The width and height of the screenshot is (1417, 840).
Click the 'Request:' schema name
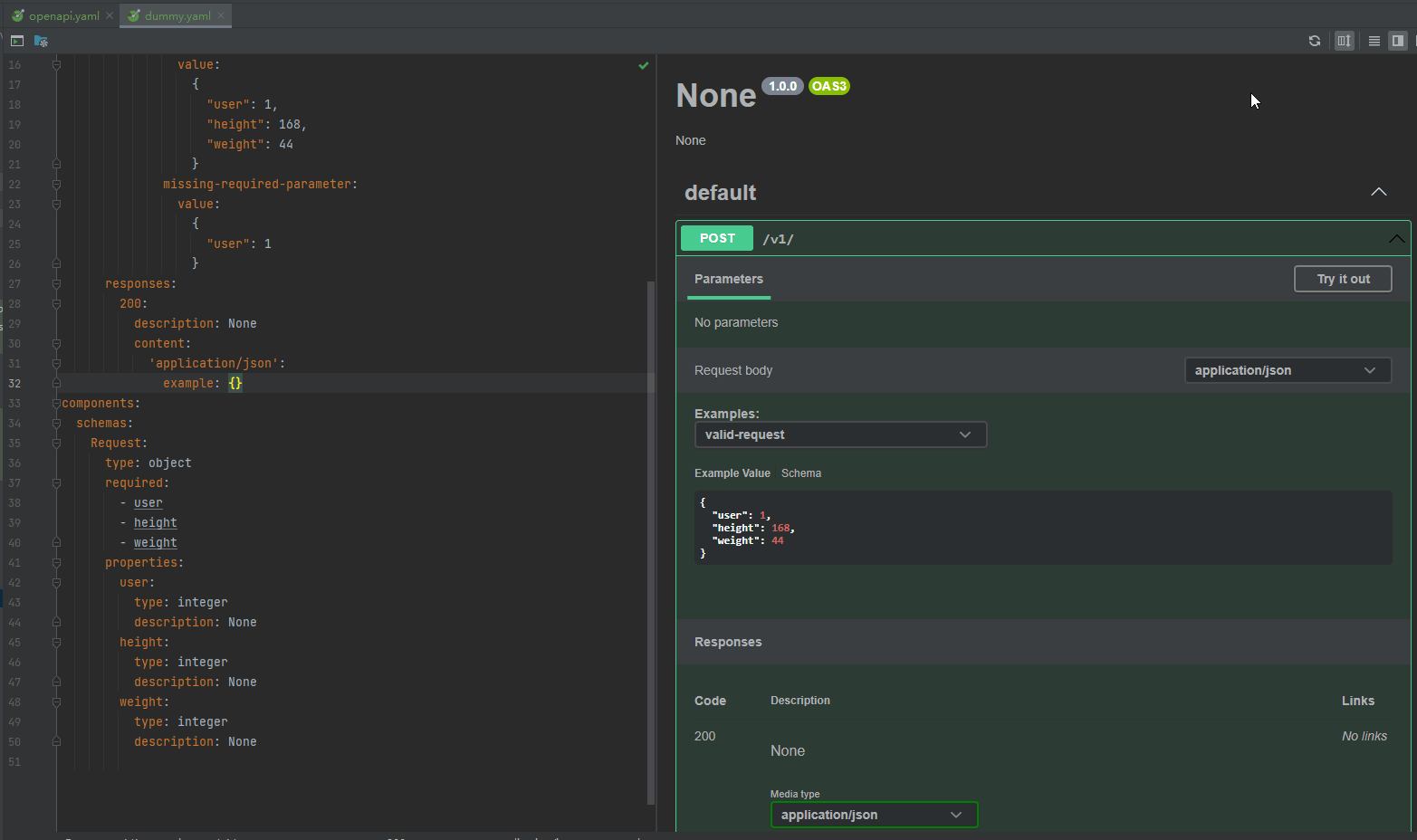click(x=120, y=444)
